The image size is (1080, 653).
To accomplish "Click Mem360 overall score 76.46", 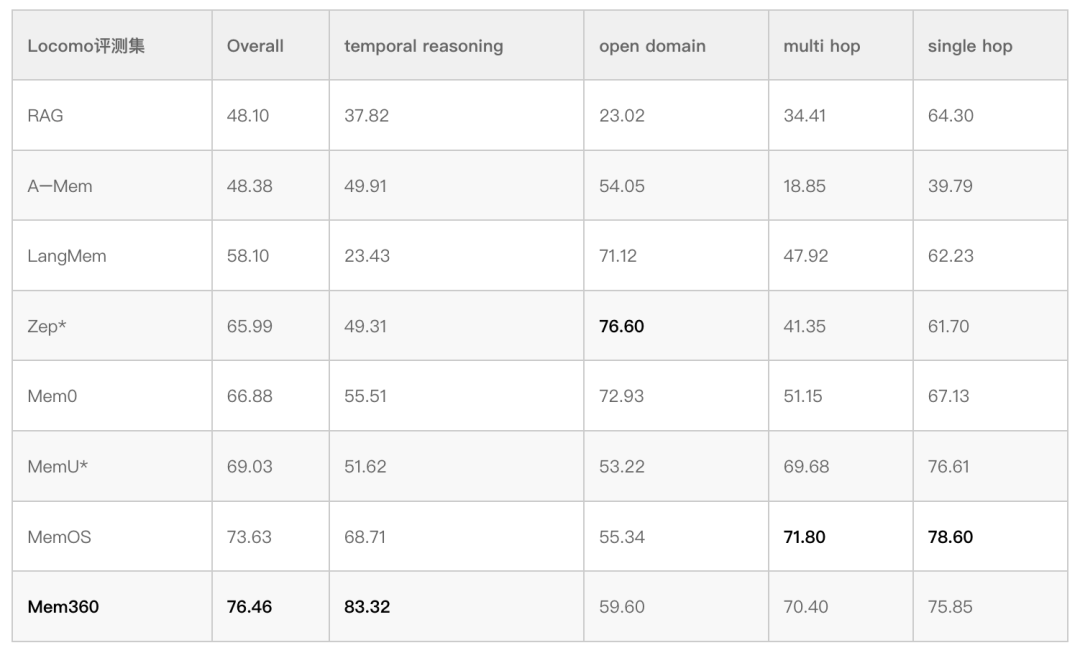I will coord(249,607).
